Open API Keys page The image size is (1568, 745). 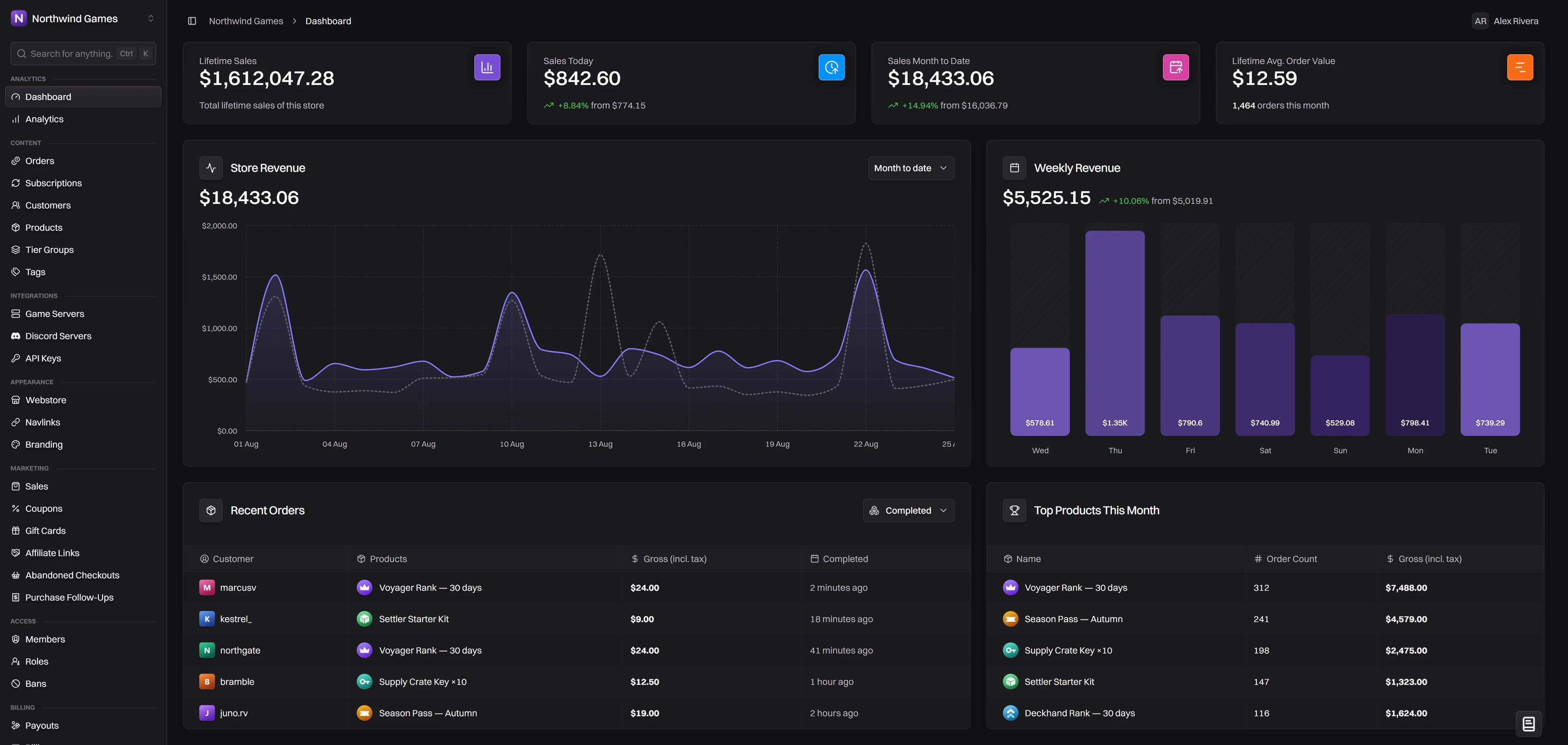tap(83, 358)
